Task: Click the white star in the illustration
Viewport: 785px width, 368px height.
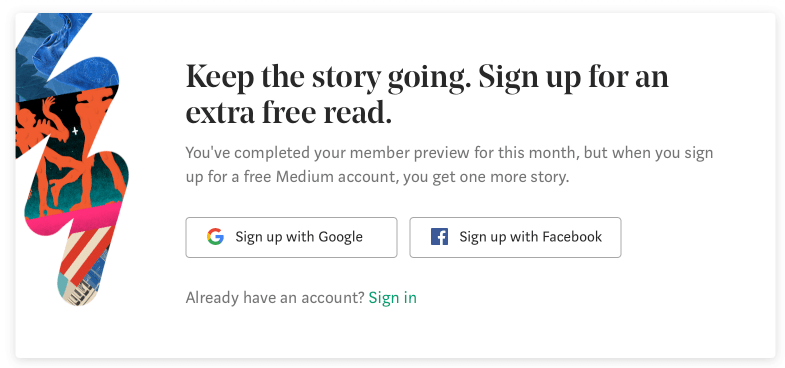Action: 75,132
